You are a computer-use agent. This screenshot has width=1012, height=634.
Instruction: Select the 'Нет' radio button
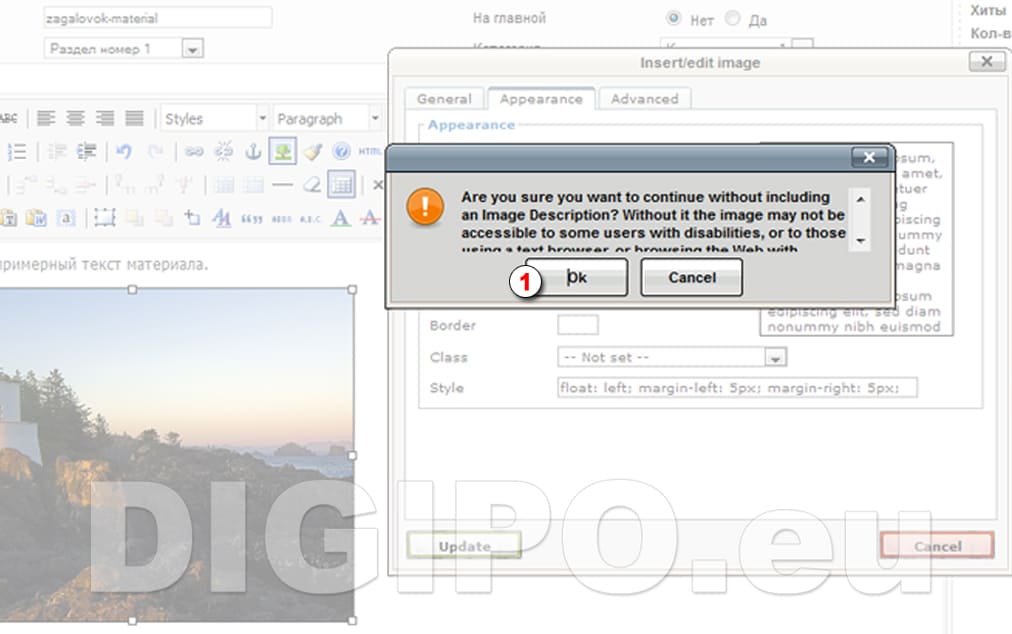point(673,18)
